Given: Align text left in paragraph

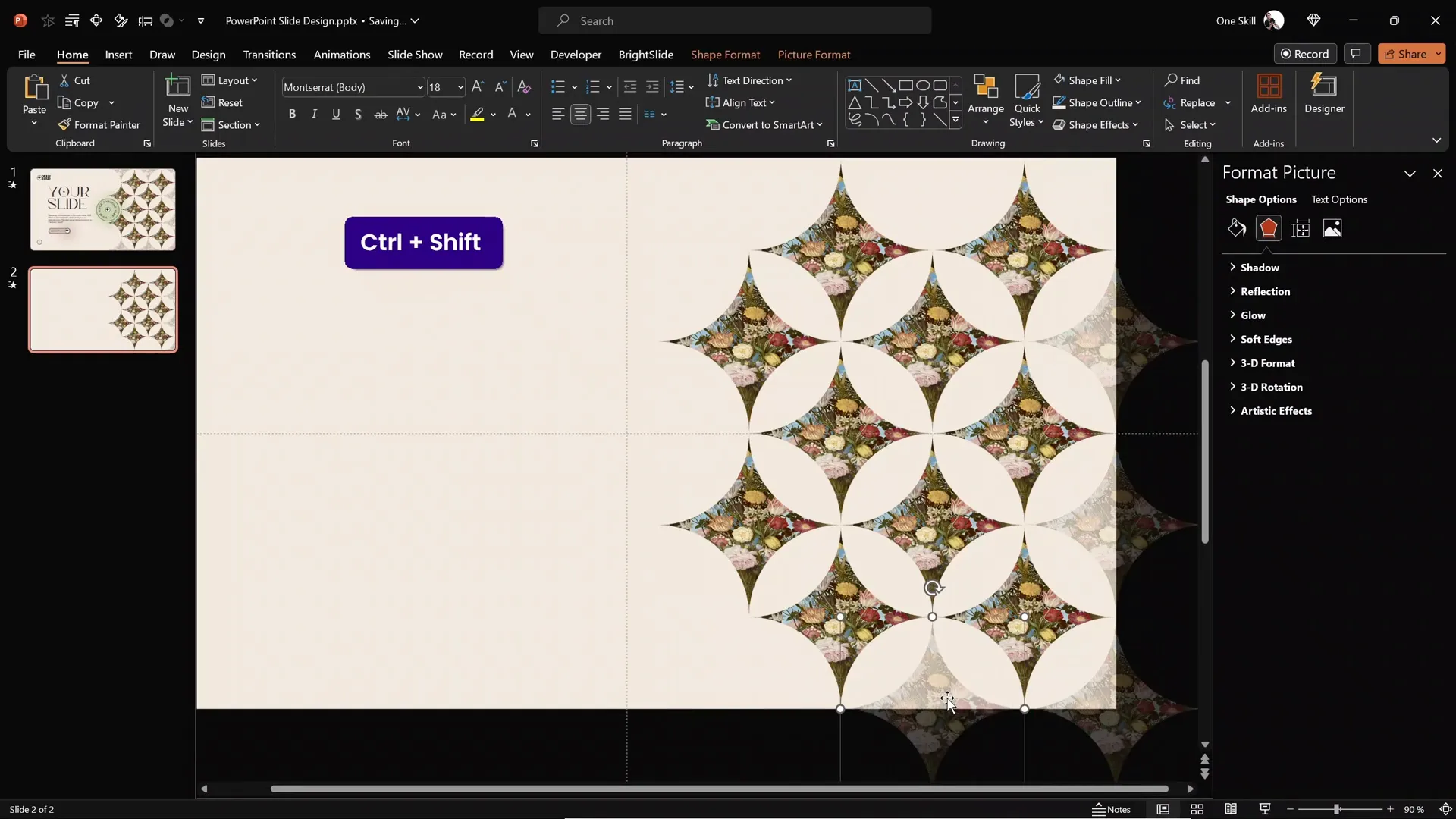Looking at the screenshot, I should (558, 115).
